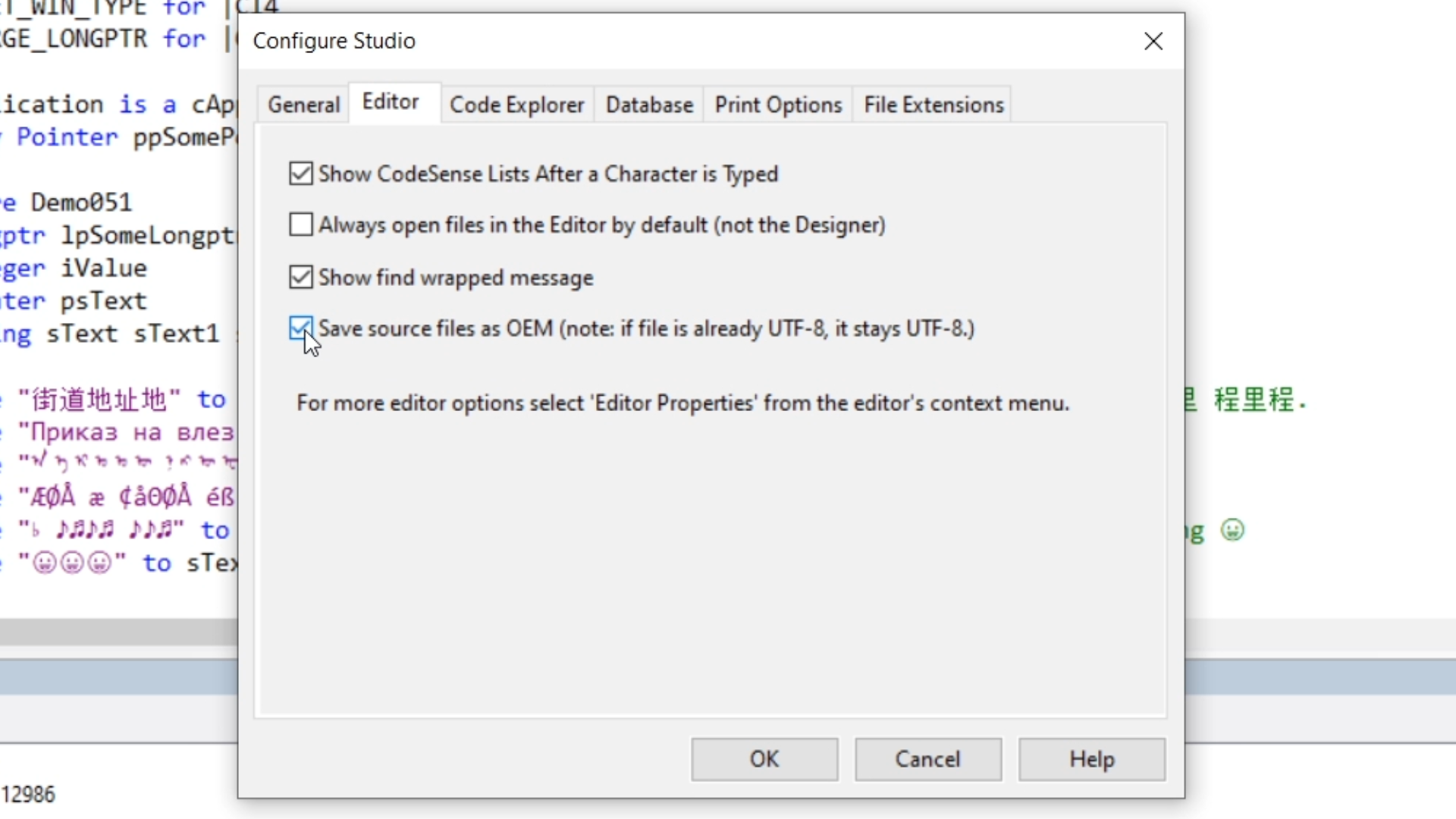Click the Configure Studio title bar
The height and width of the screenshot is (819, 1456).
[x=682, y=41]
